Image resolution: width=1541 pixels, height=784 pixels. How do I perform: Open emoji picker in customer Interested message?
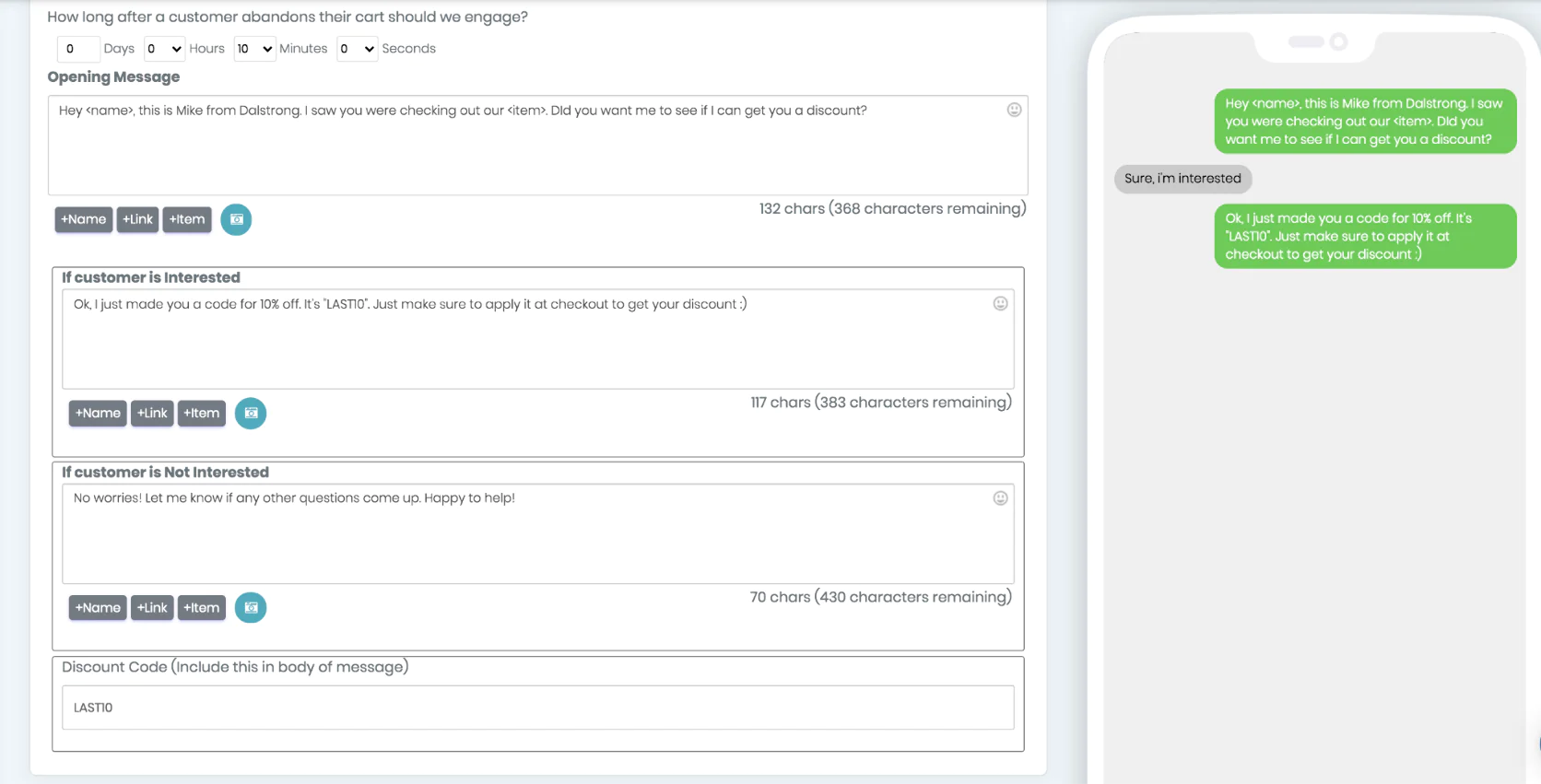click(x=1000, y=304)
